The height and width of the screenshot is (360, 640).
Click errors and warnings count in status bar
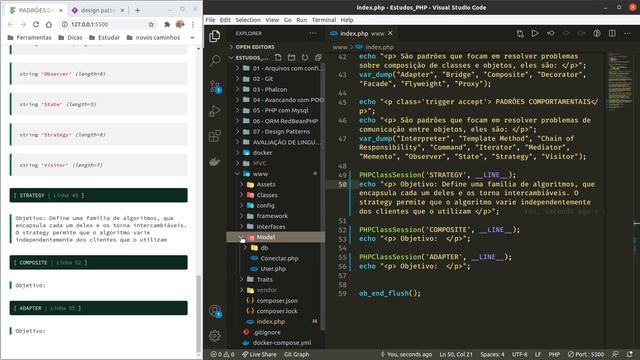click(222, 354)
